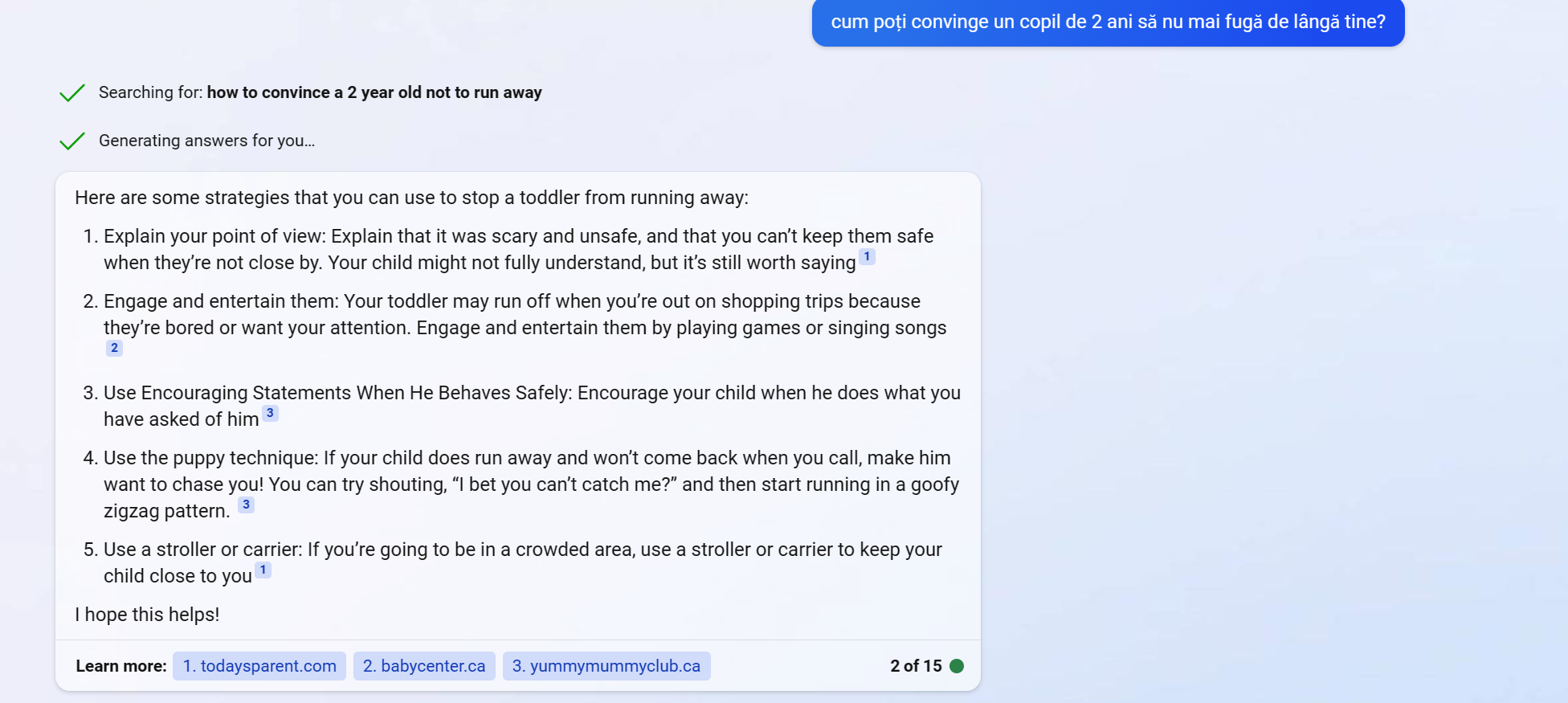The image size is (1568, 703).
Task: Click the '2 of 15' response counter
Action: coord(916,666)
